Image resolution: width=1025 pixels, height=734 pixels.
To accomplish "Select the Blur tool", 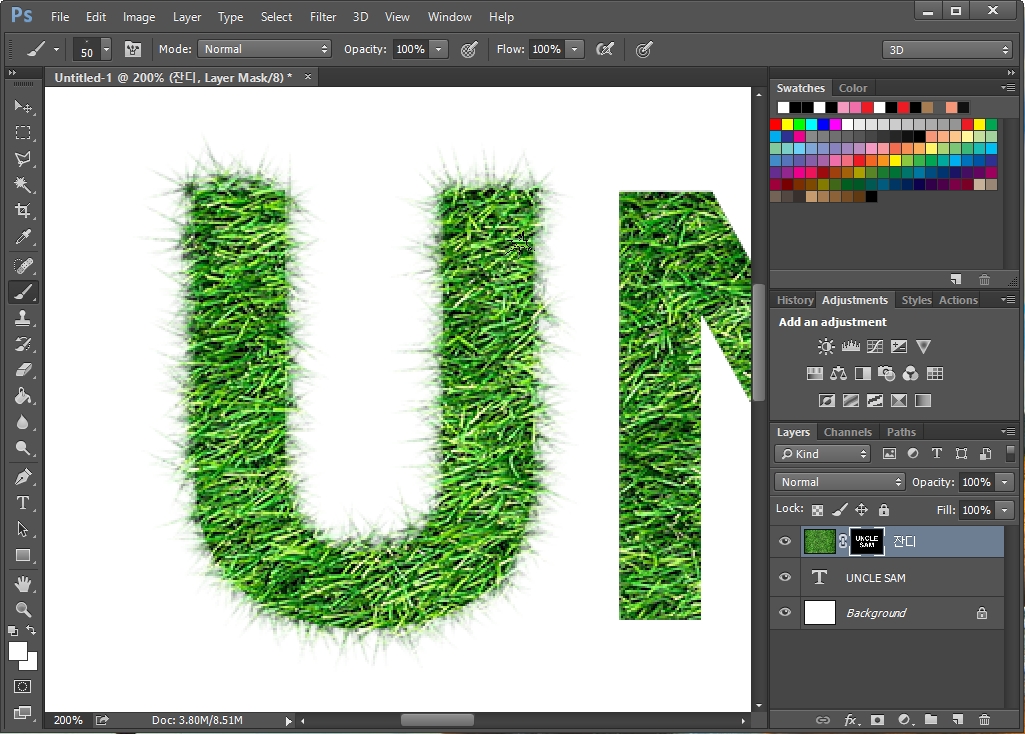I will [23, 422].
